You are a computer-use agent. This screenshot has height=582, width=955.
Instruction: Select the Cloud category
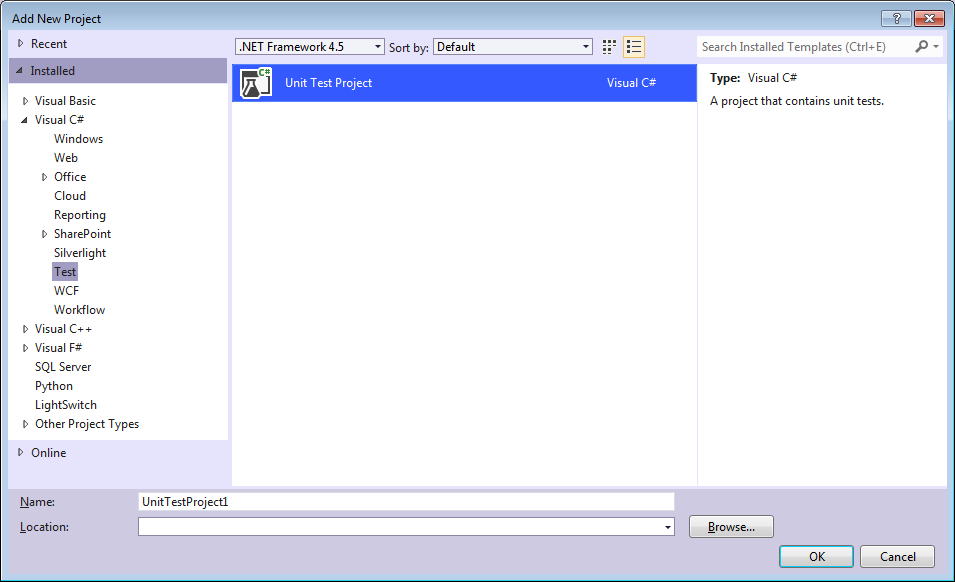point(70,195)
